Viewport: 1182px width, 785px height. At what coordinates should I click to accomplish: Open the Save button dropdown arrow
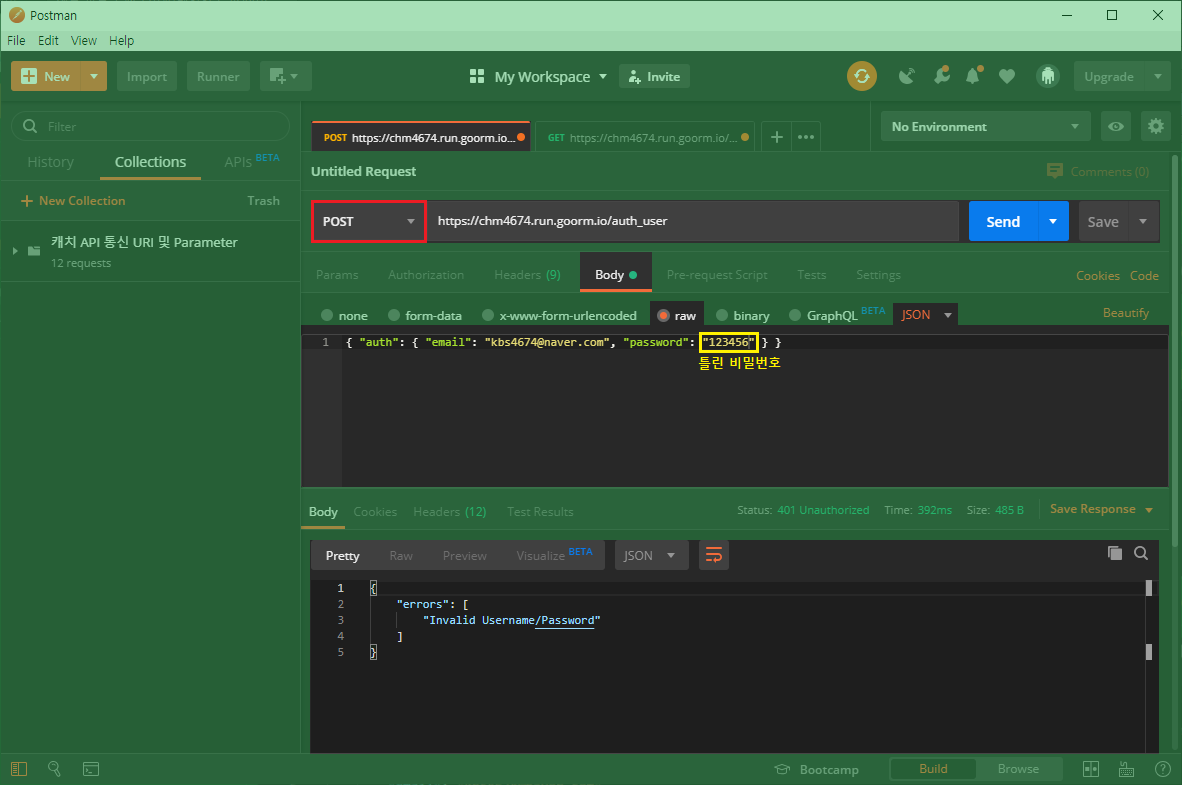coord(1143,222)
